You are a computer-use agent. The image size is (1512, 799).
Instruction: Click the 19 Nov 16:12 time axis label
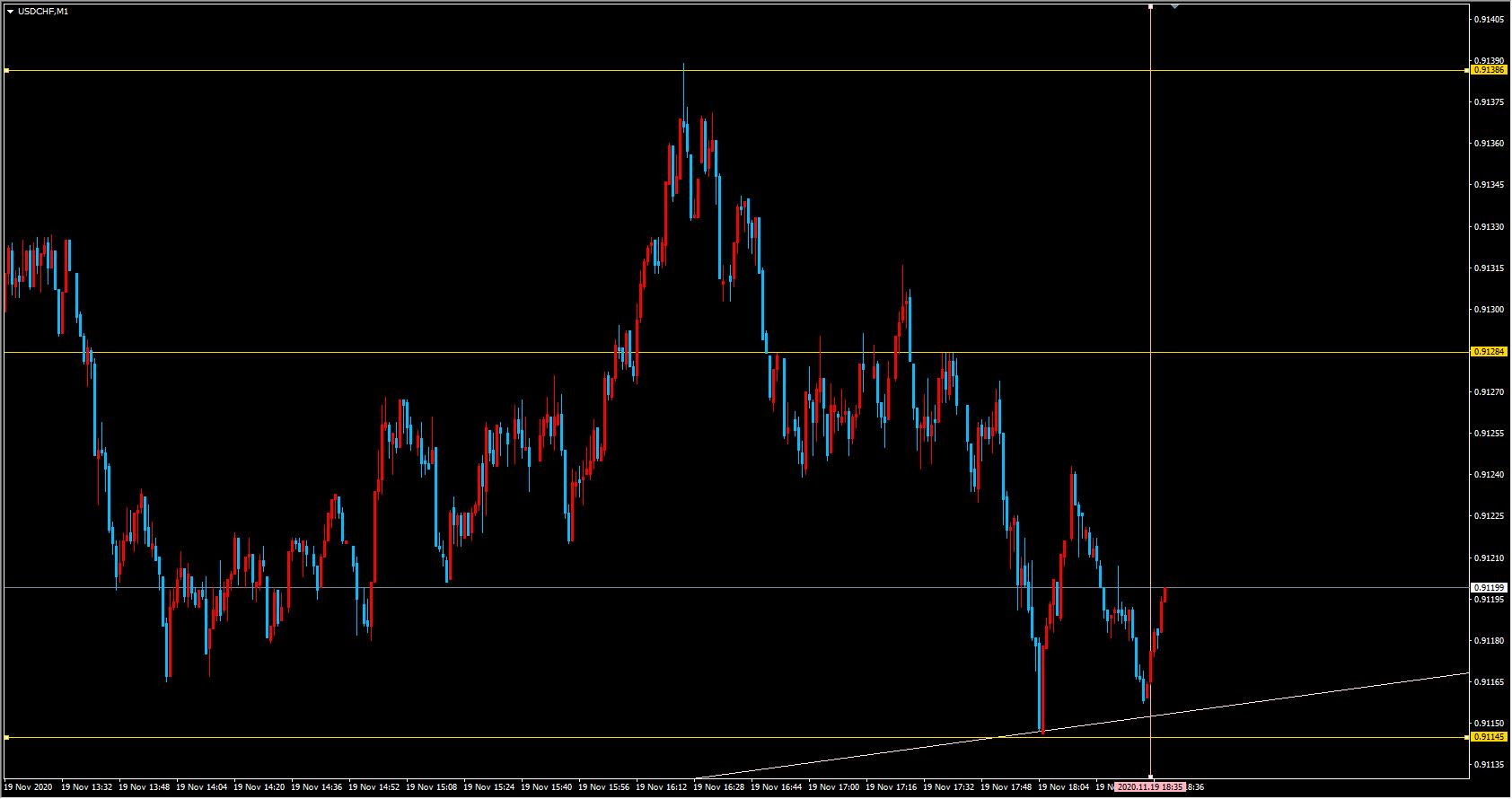662,787
